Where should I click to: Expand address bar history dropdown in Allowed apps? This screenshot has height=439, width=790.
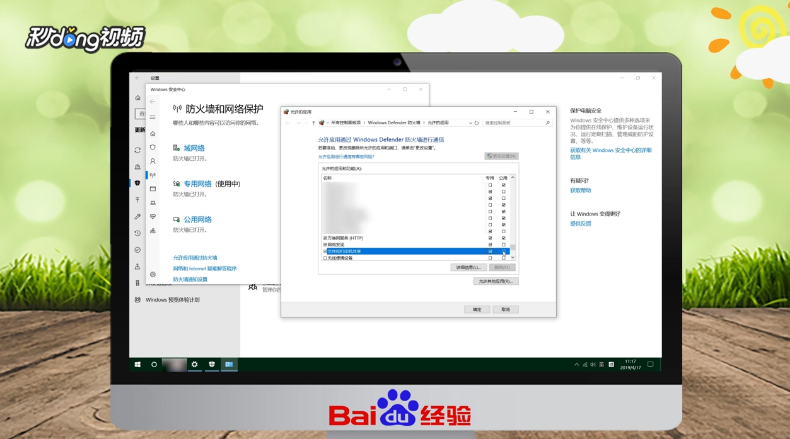[x=471, y=123]
